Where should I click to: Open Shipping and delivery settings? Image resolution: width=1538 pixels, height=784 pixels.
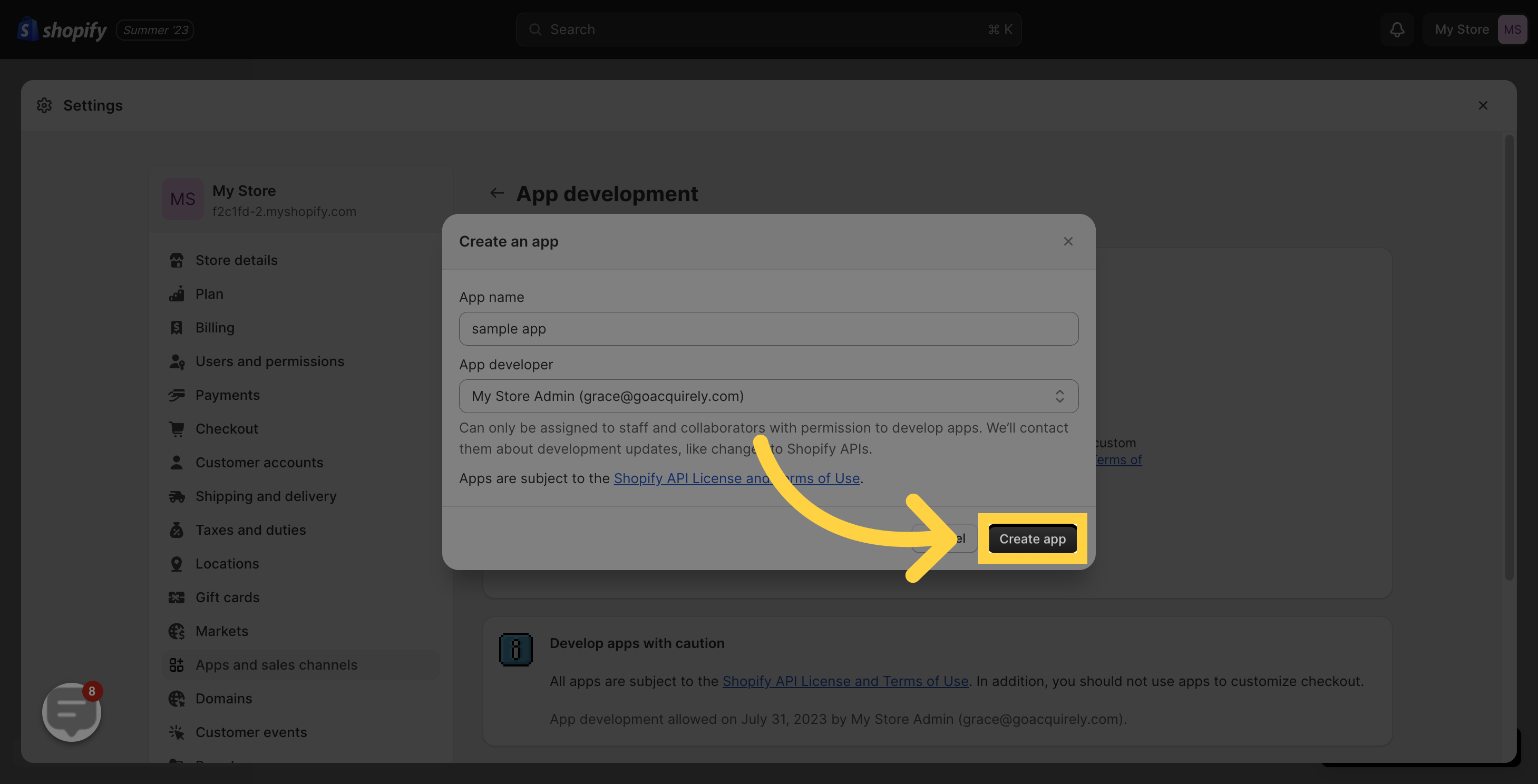click(301, 496)
